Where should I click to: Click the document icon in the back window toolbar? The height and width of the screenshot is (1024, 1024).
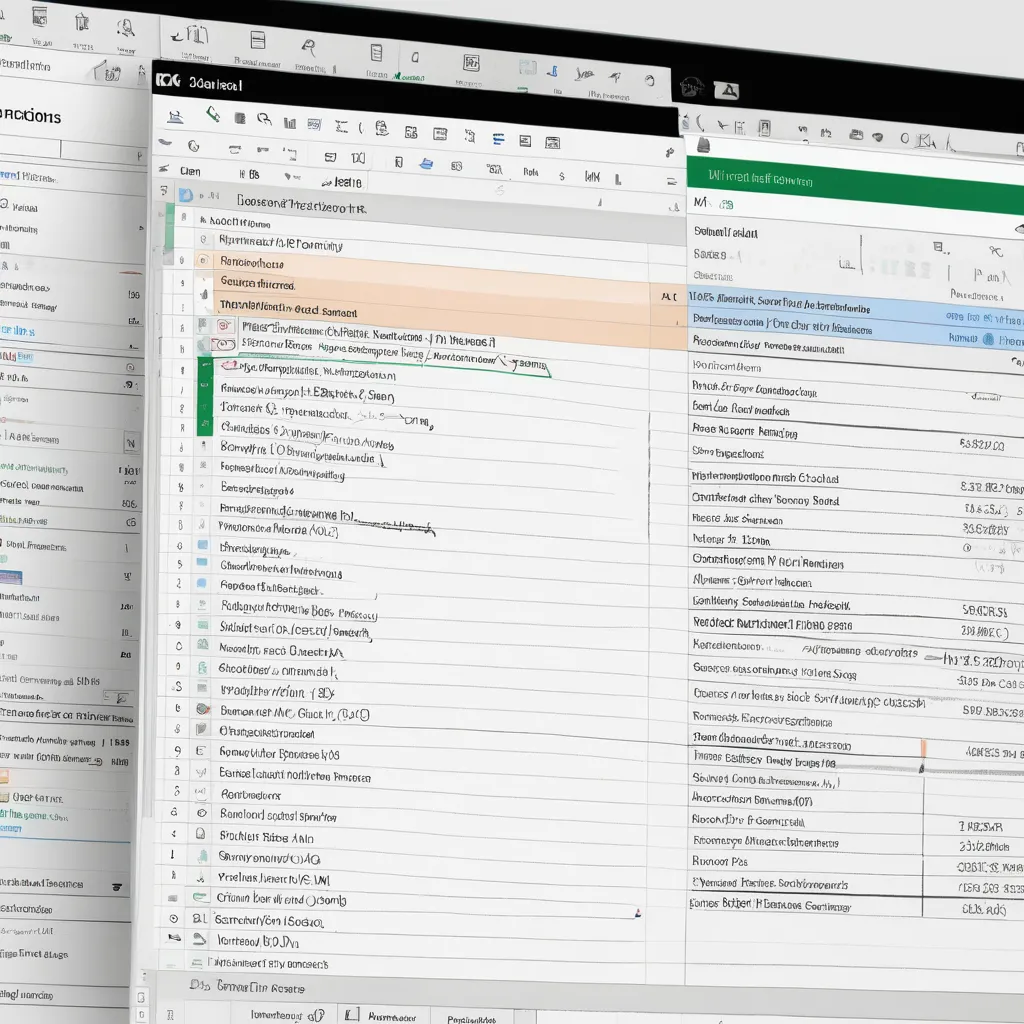(376, 52)
